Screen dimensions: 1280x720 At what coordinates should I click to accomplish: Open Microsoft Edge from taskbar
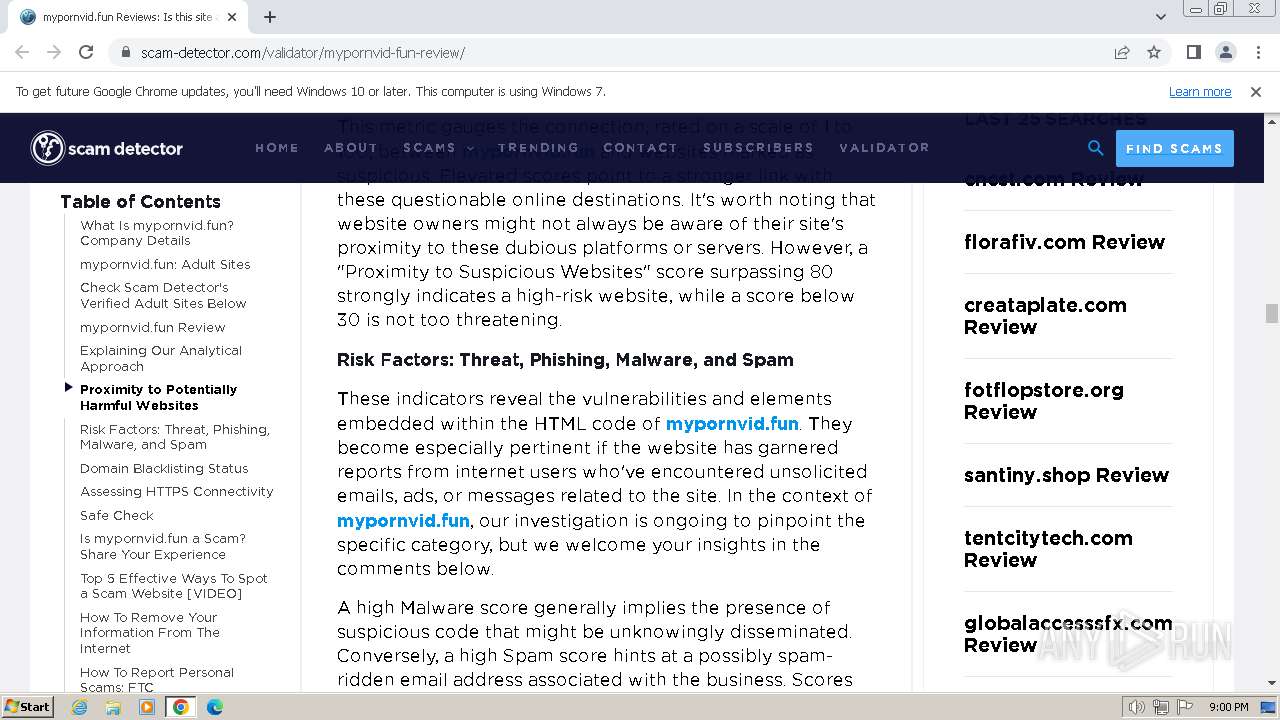[215, 707]
